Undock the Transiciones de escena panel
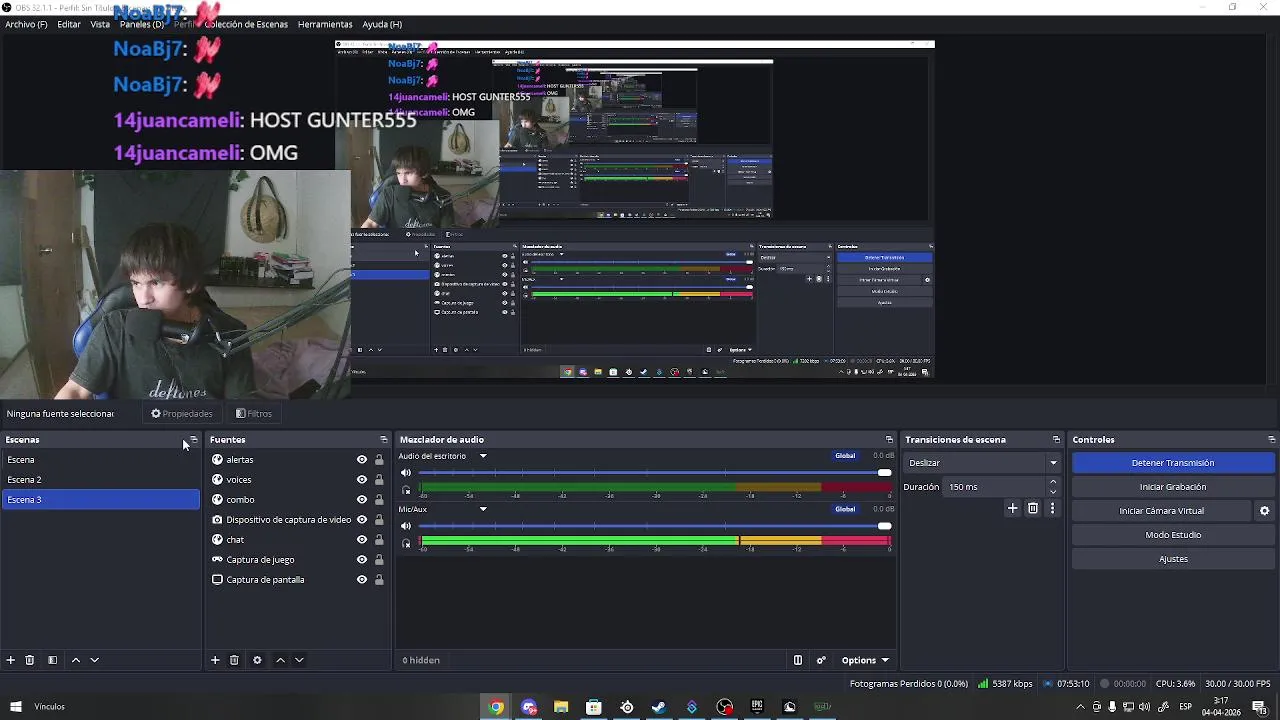 pyautogui.click(x=1056, y=440)
